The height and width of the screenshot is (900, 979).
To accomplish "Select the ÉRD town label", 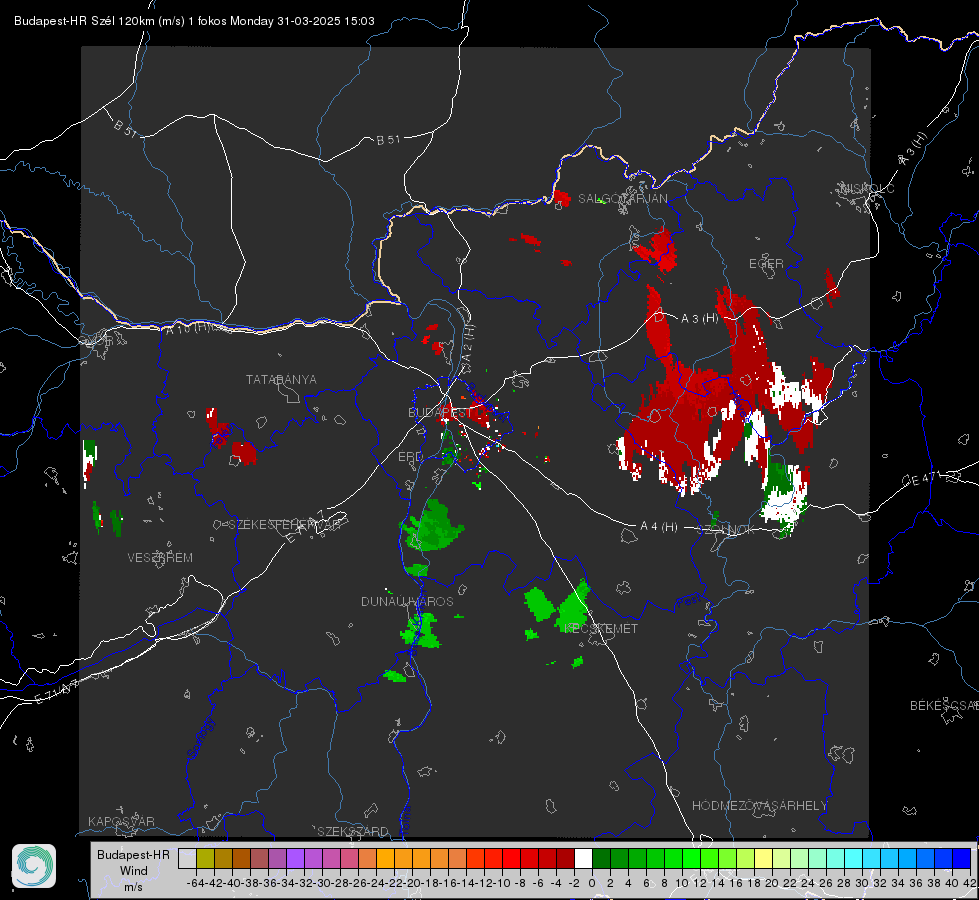I will [x=410, y=457].
